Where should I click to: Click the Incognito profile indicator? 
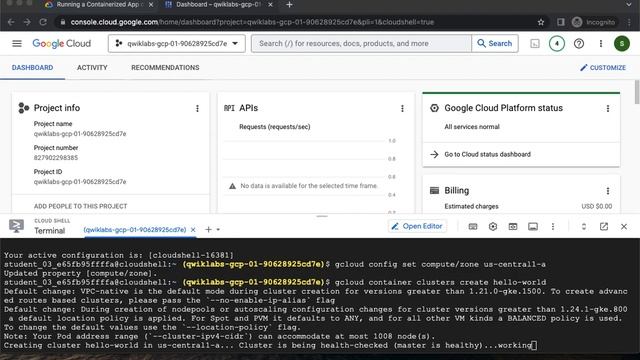click(x=593, y=22)
